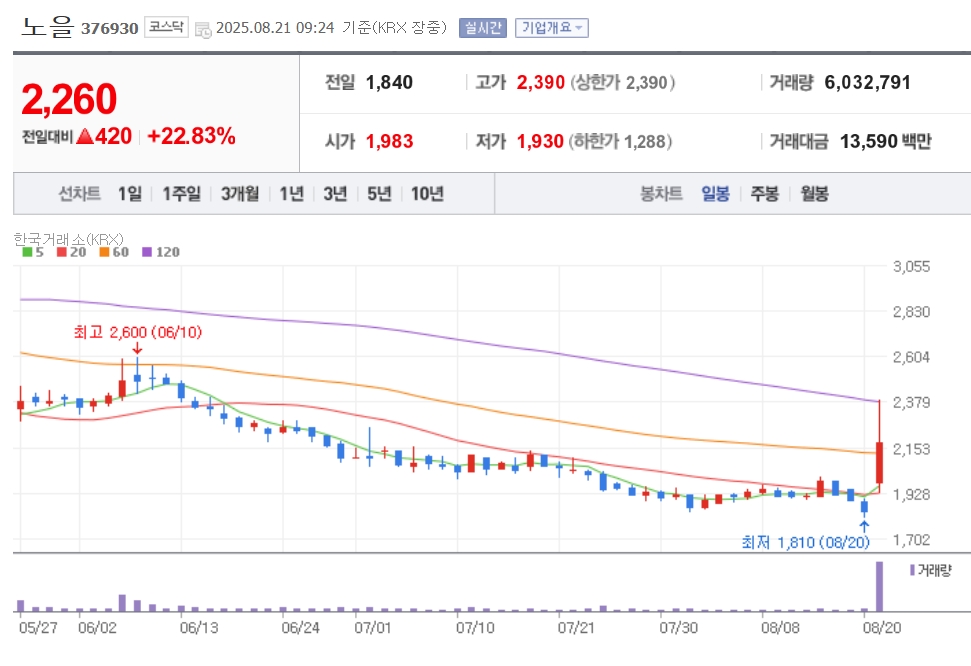Open the 기업개요 dropdown
The image size is (971, 666).
coord(552,28)
